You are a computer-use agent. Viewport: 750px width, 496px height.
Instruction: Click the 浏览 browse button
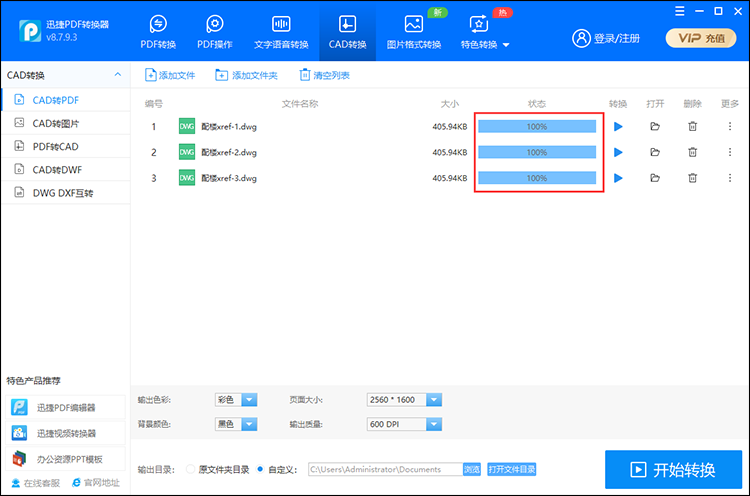[x=472, y=469]
